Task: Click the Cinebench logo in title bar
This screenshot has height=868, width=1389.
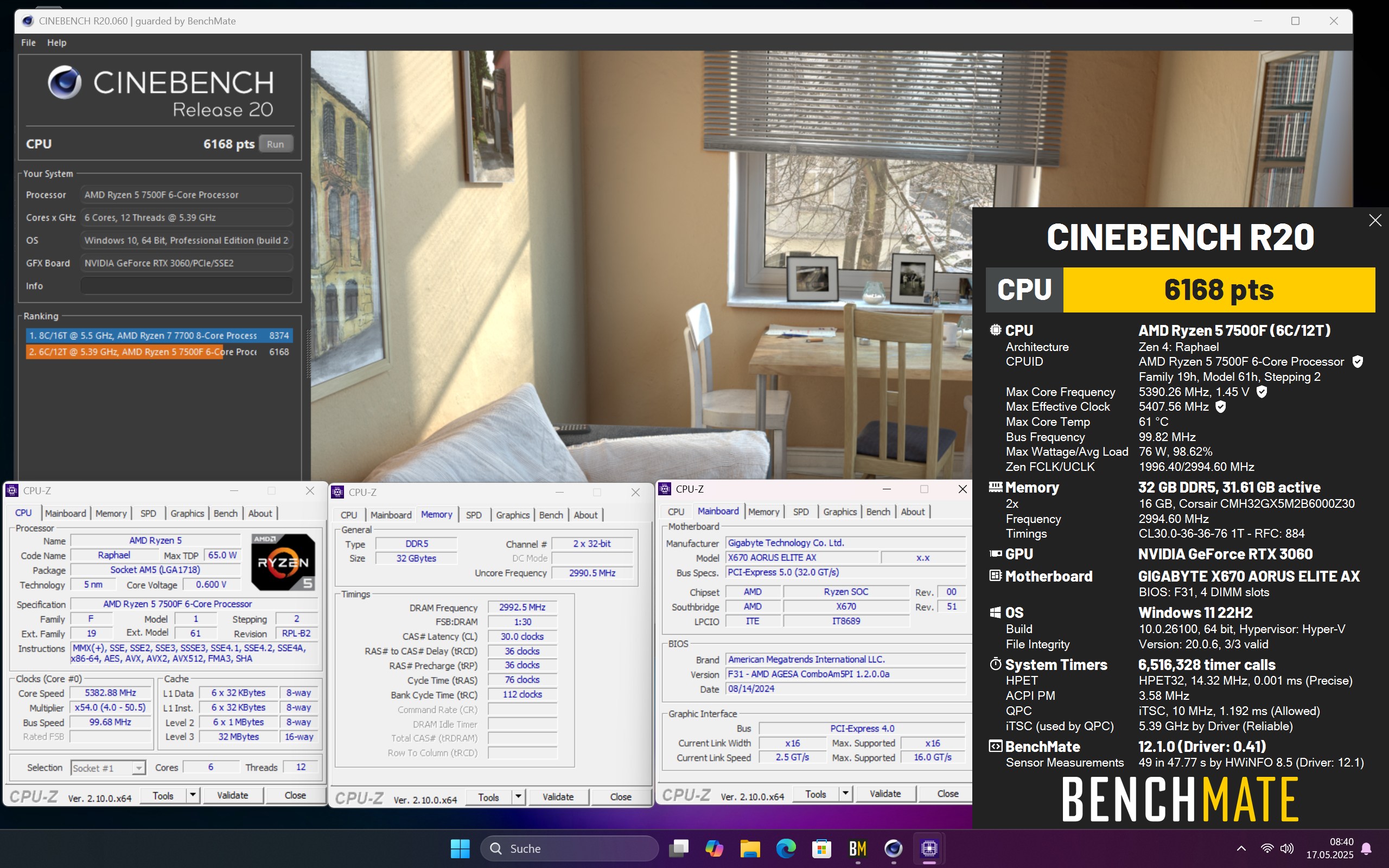Action: coord(27,21)
